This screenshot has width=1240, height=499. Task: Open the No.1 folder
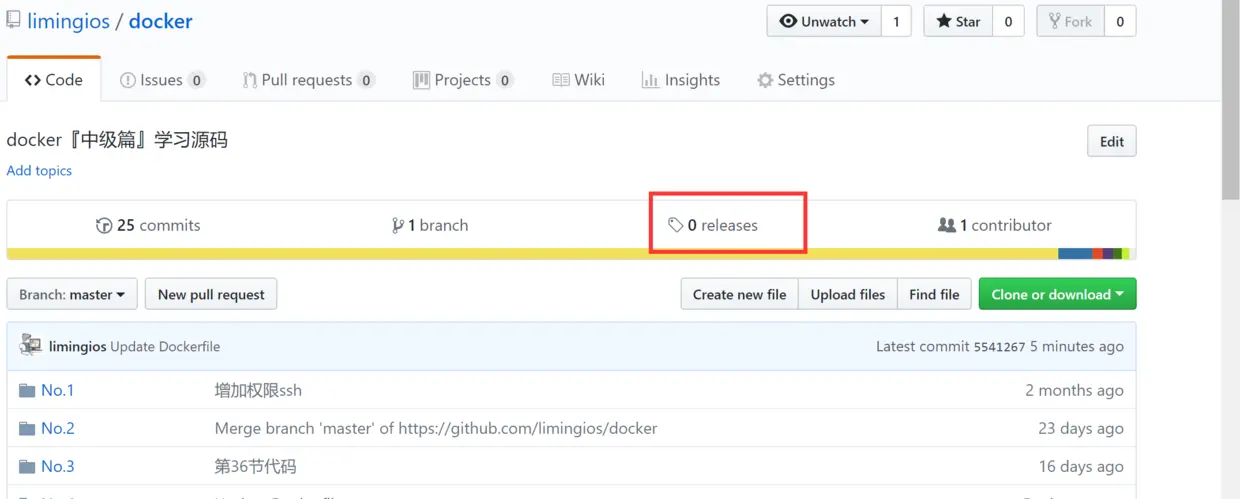click(57, 390)
